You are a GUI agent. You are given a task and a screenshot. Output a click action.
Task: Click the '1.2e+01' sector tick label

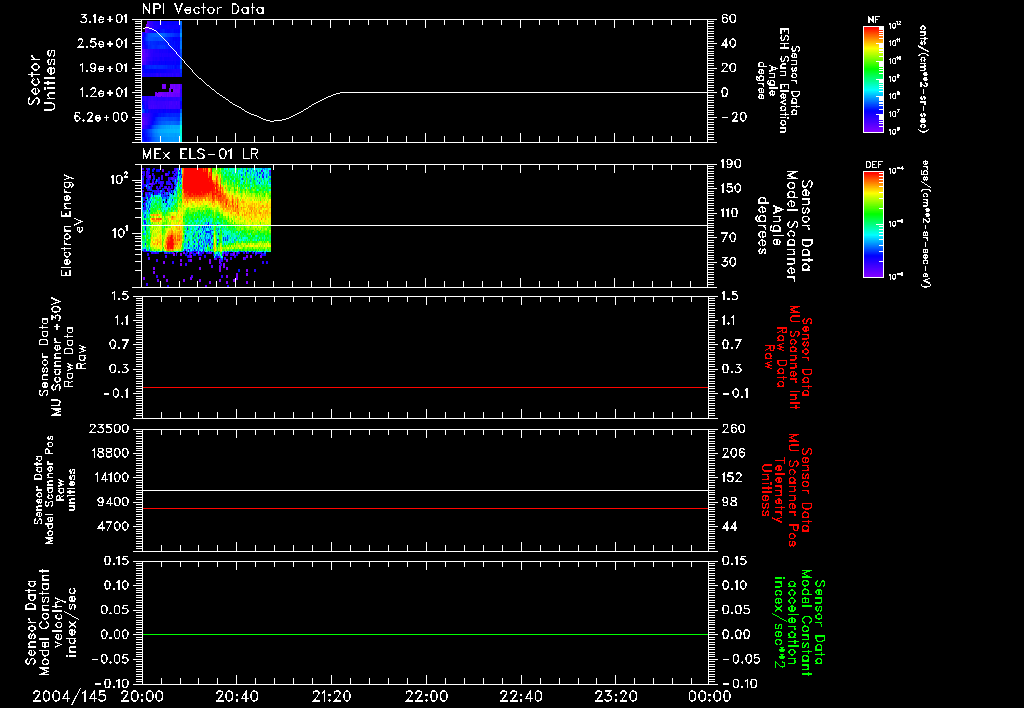104,93
